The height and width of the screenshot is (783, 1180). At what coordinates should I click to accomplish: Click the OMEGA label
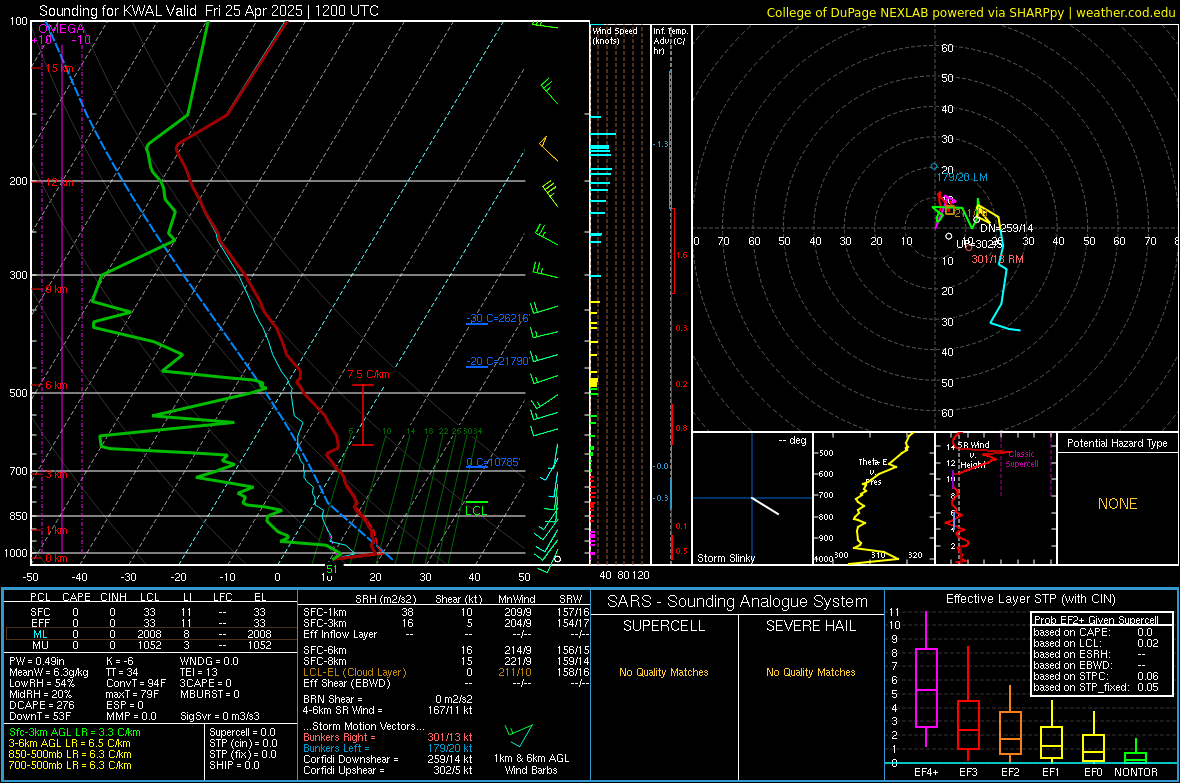point(61,29)
